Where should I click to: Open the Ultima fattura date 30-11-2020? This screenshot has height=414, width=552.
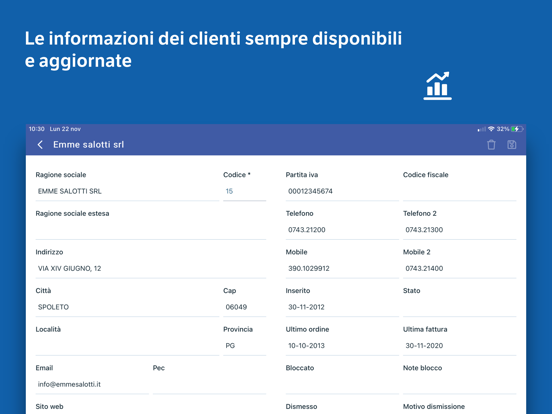pos(459,346)
